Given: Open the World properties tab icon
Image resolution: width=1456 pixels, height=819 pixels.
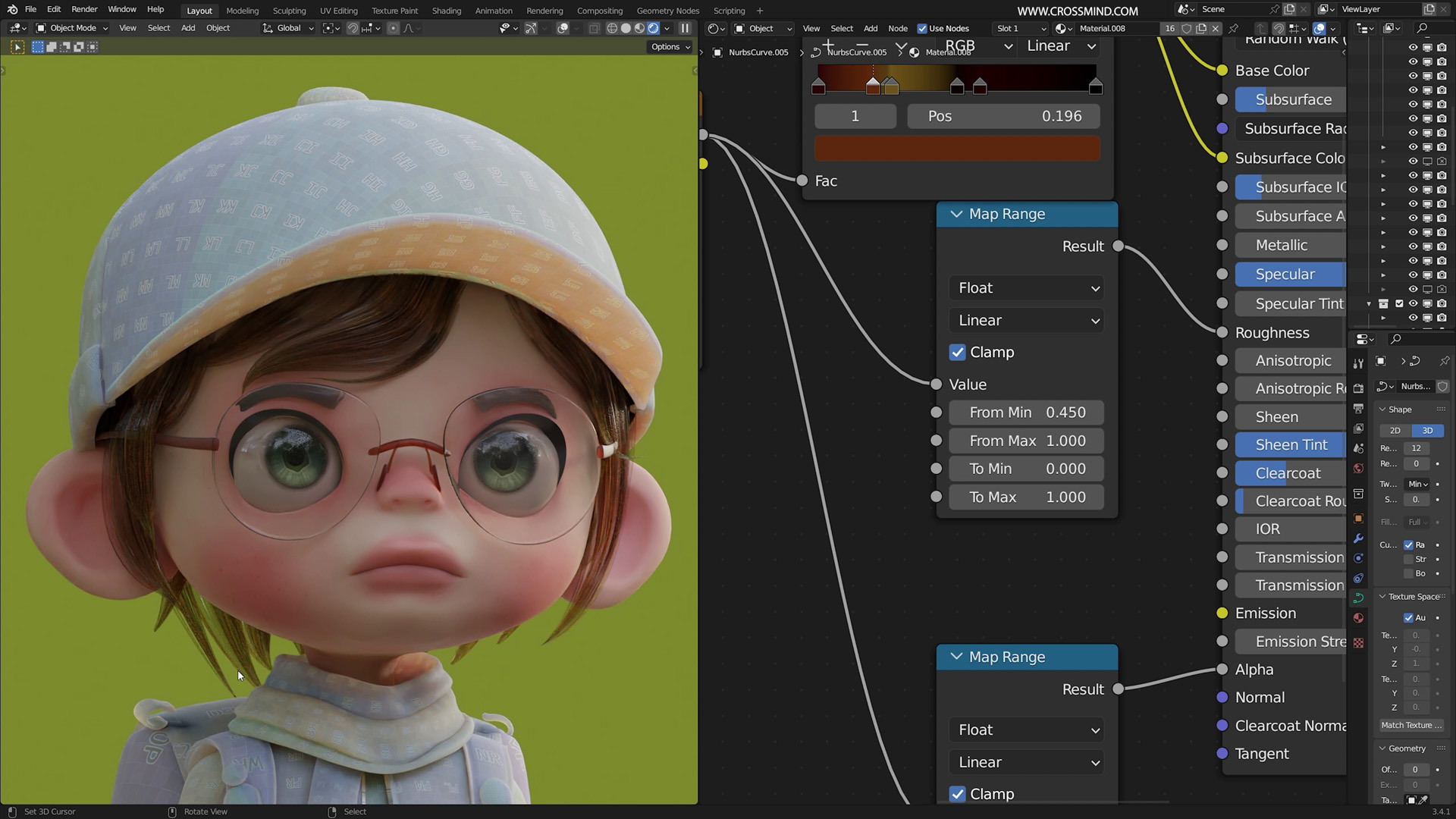Looking at the screenshot, I should pyautogui.click(x=1358, y=468).
